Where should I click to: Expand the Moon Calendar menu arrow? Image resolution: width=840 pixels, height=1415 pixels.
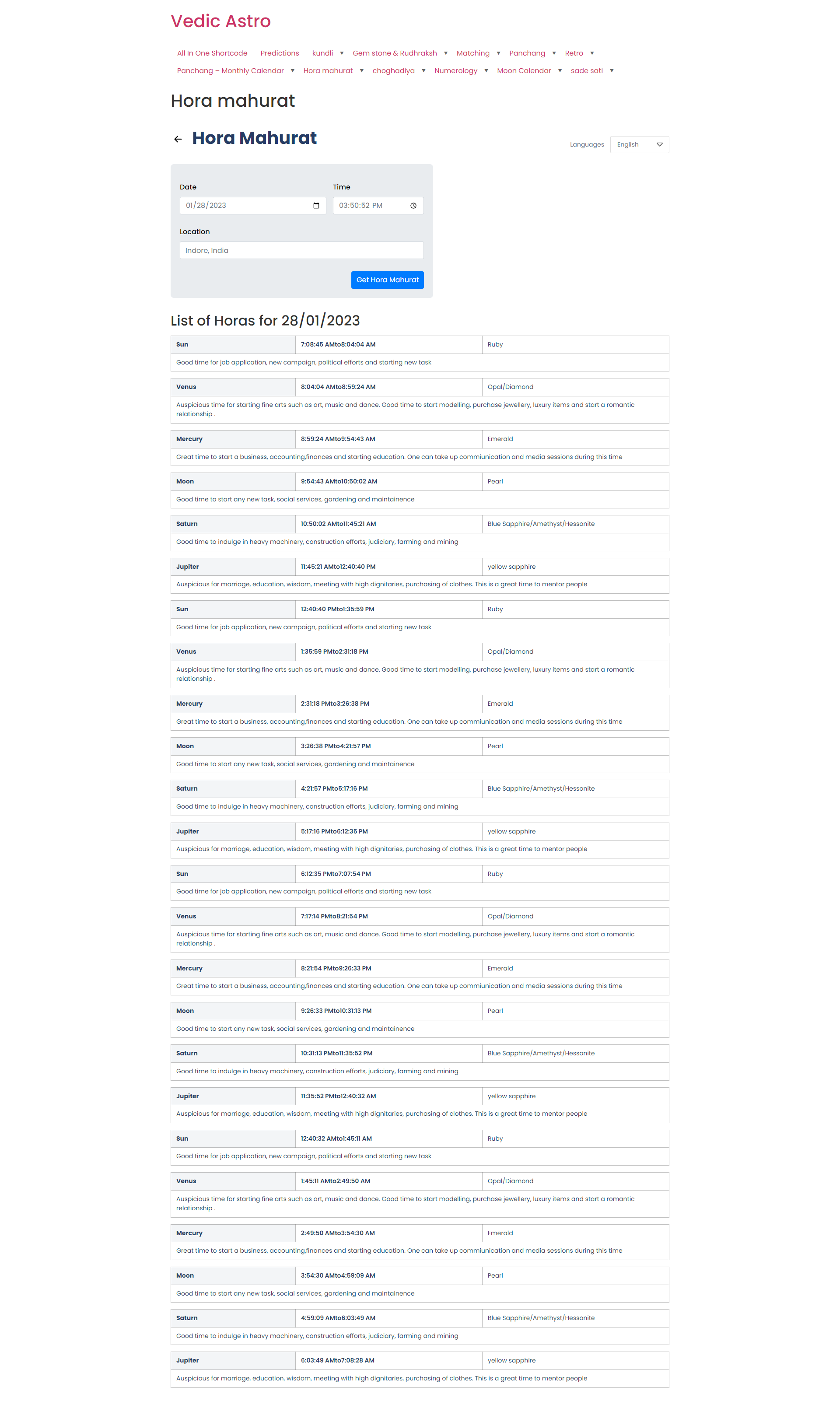point(560,71)
